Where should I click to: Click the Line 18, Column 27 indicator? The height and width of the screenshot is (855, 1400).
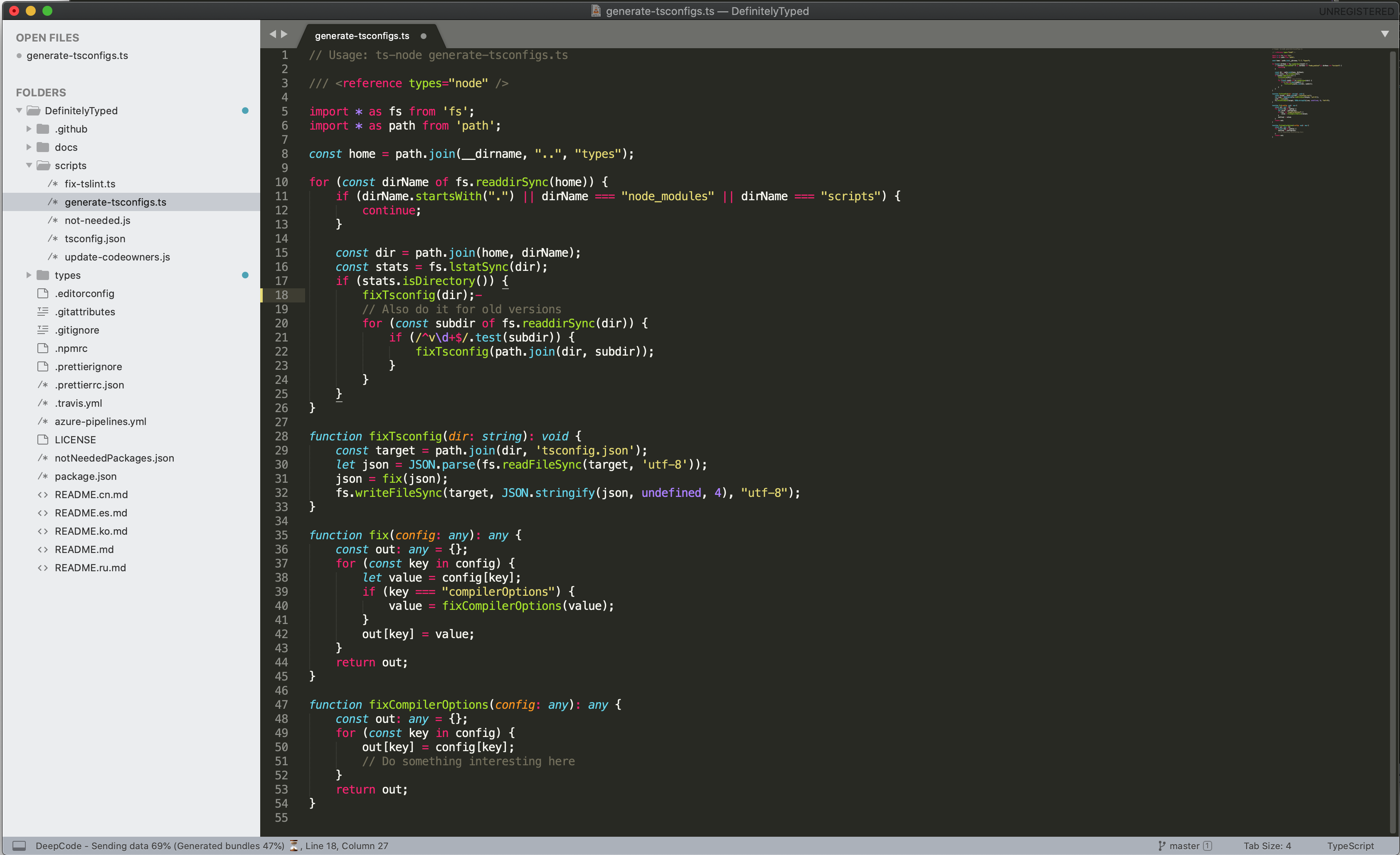point(347,845)
